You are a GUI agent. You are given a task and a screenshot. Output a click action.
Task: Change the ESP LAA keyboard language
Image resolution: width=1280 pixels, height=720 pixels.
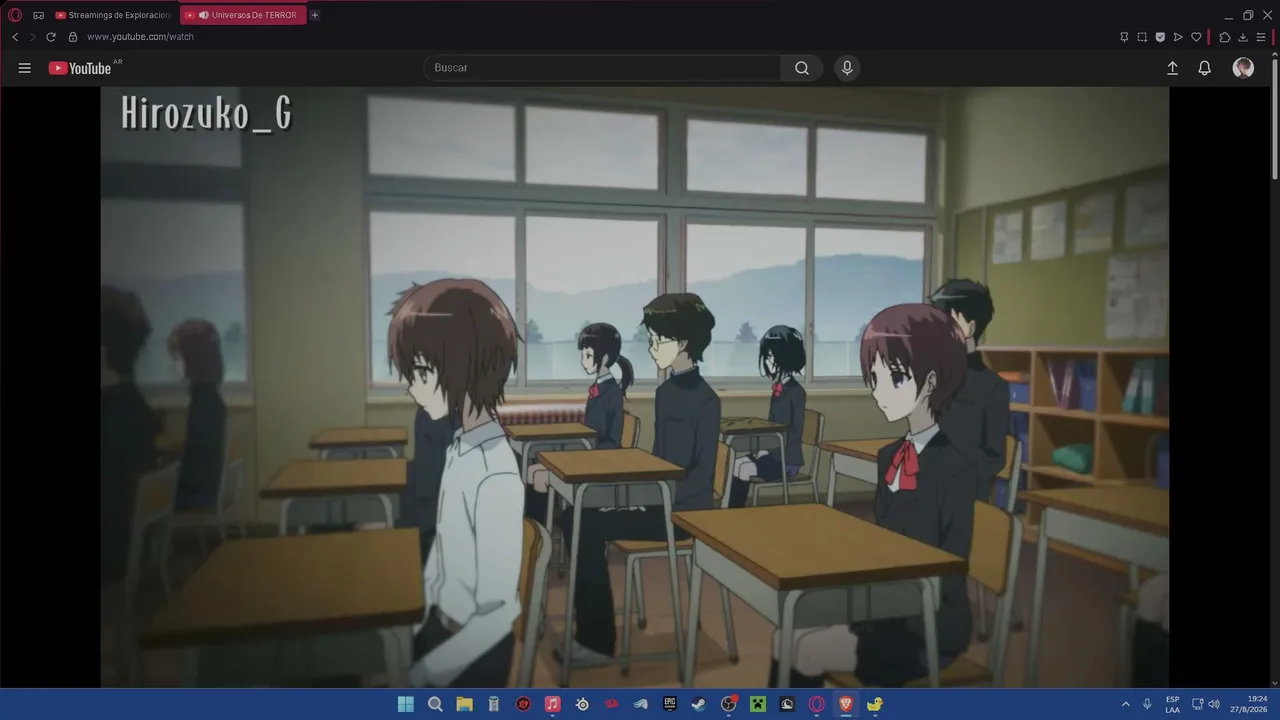pos(1172,704)
